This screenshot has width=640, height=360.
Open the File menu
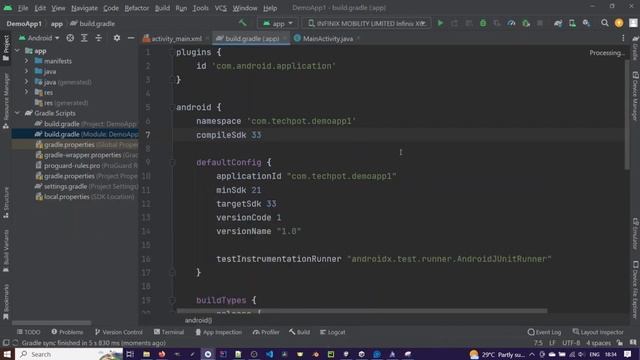[23, 8]
